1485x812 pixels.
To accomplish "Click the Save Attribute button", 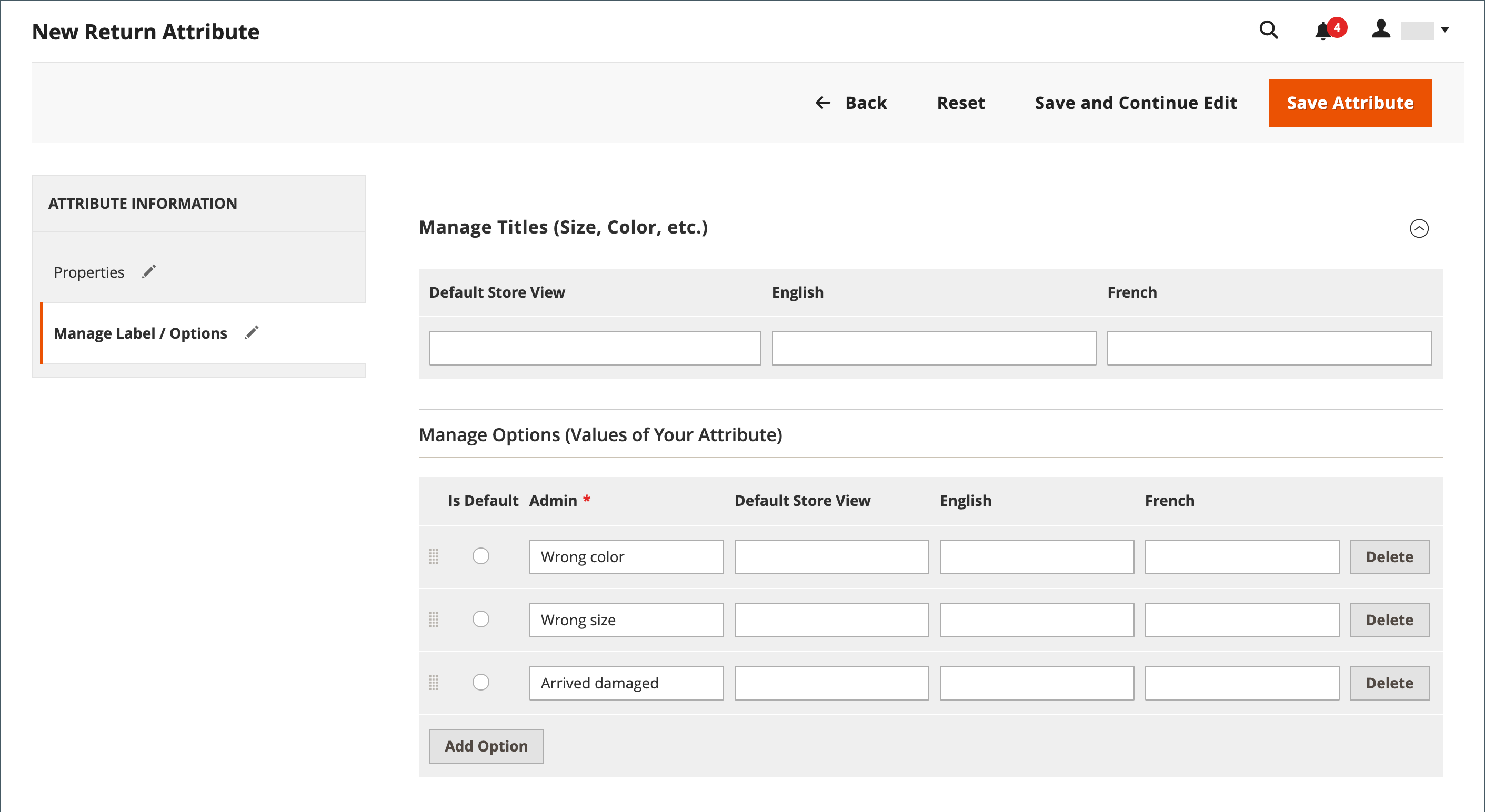I will [1350, 103].
